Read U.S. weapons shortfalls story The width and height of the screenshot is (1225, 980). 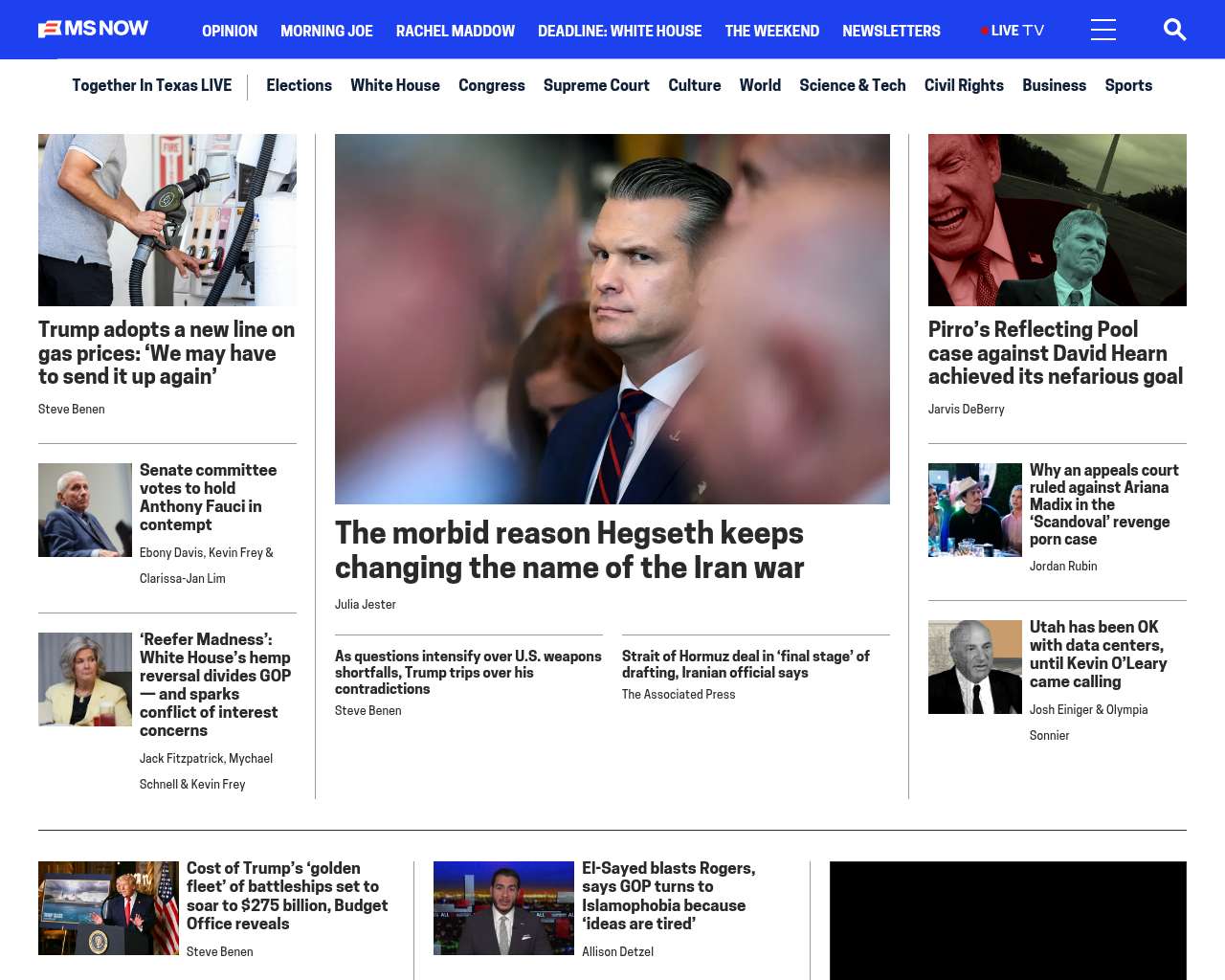[x=468, y=673]
